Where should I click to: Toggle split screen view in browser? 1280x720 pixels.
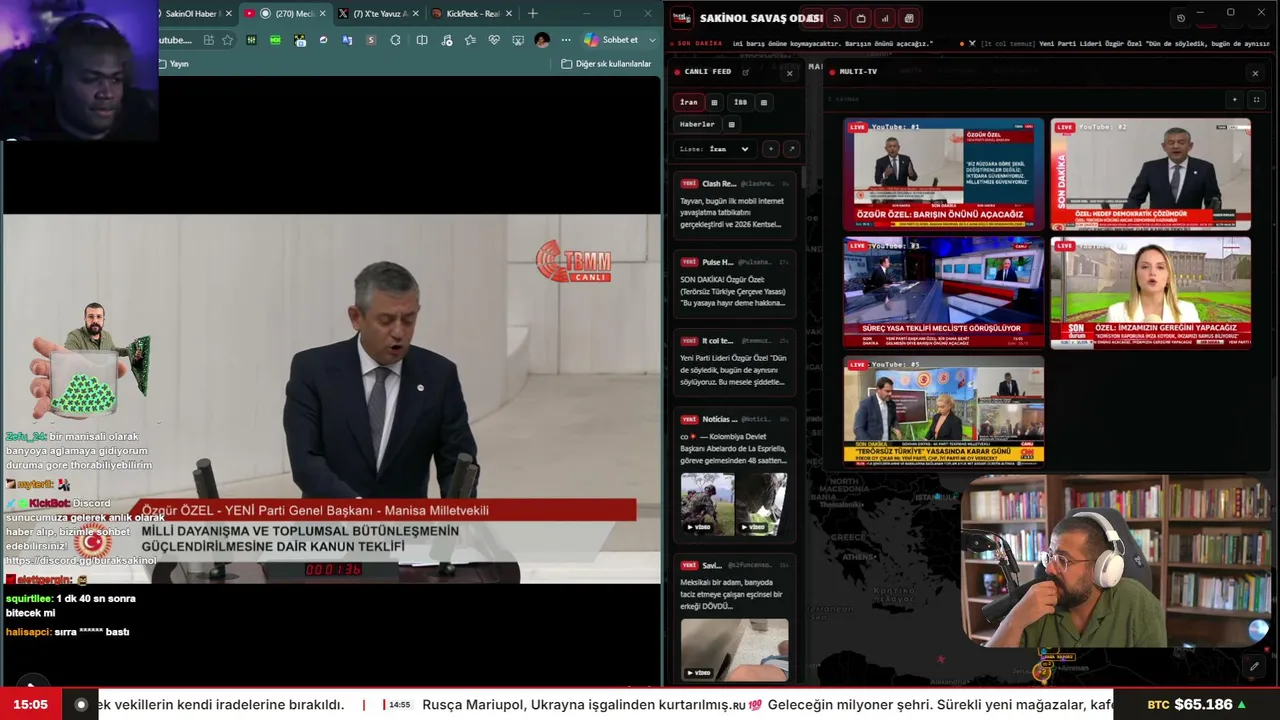coord(422,40)
